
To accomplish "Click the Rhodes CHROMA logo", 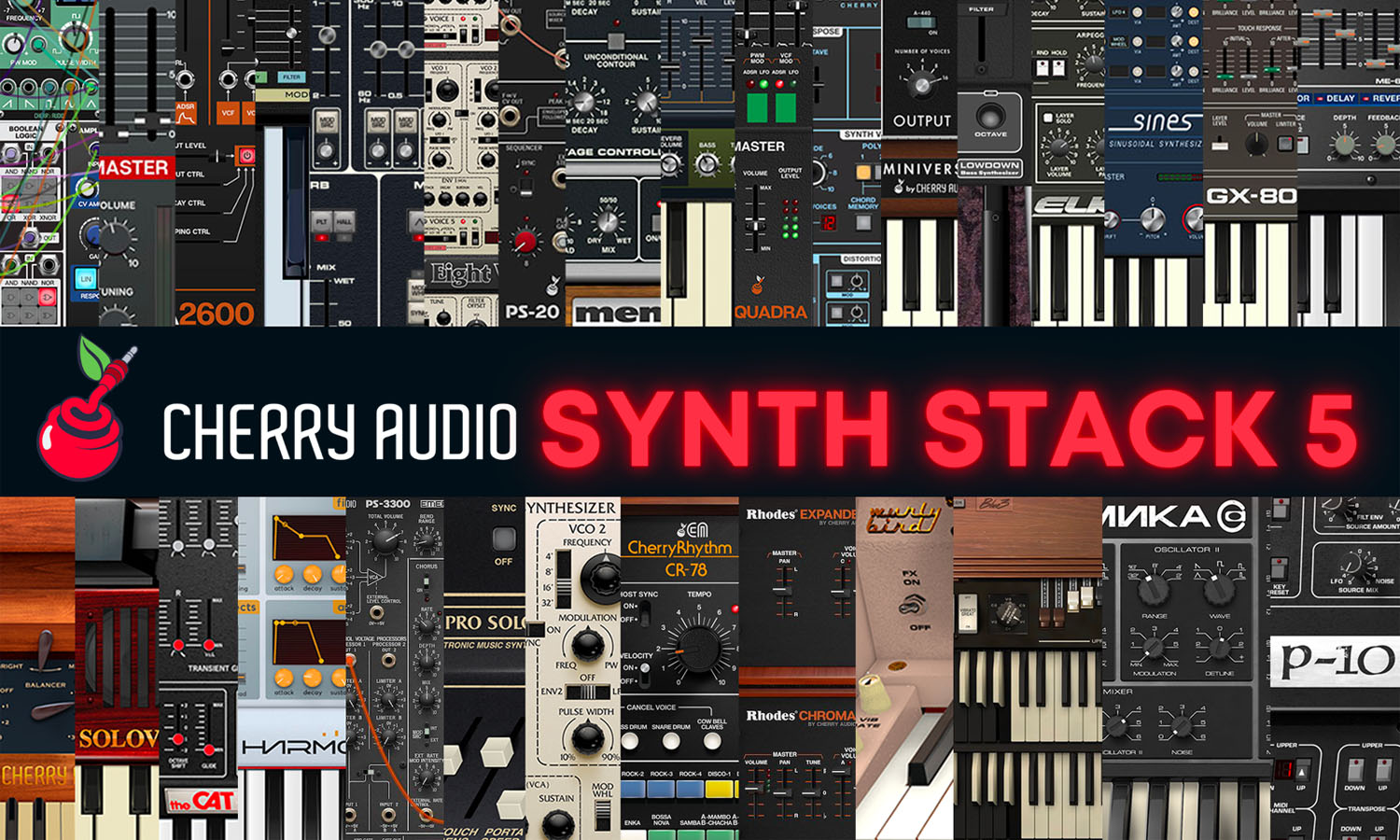I will 800,716.
